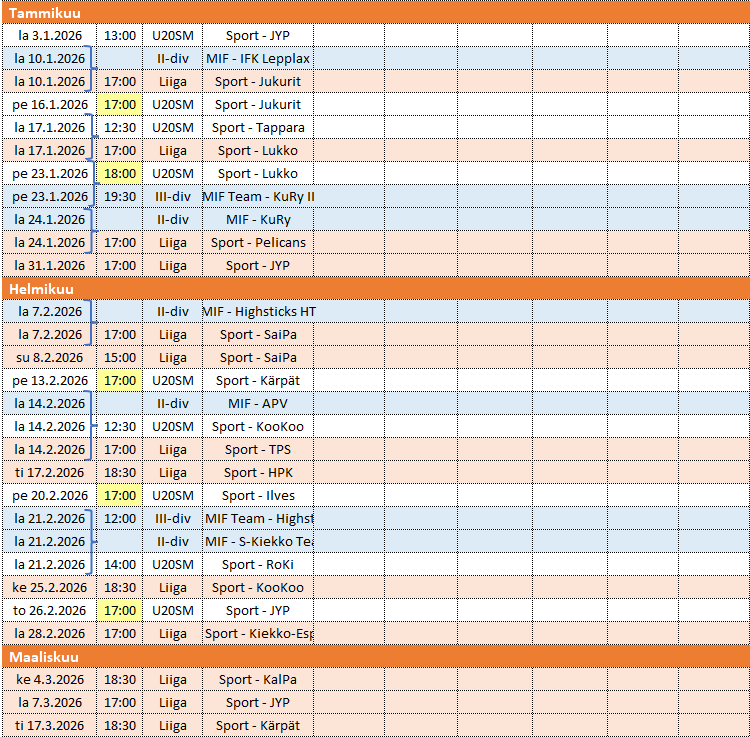Screen dimensions: 750x737
Task: Click the Sport - Pelicans match cell
Action: 258,242
